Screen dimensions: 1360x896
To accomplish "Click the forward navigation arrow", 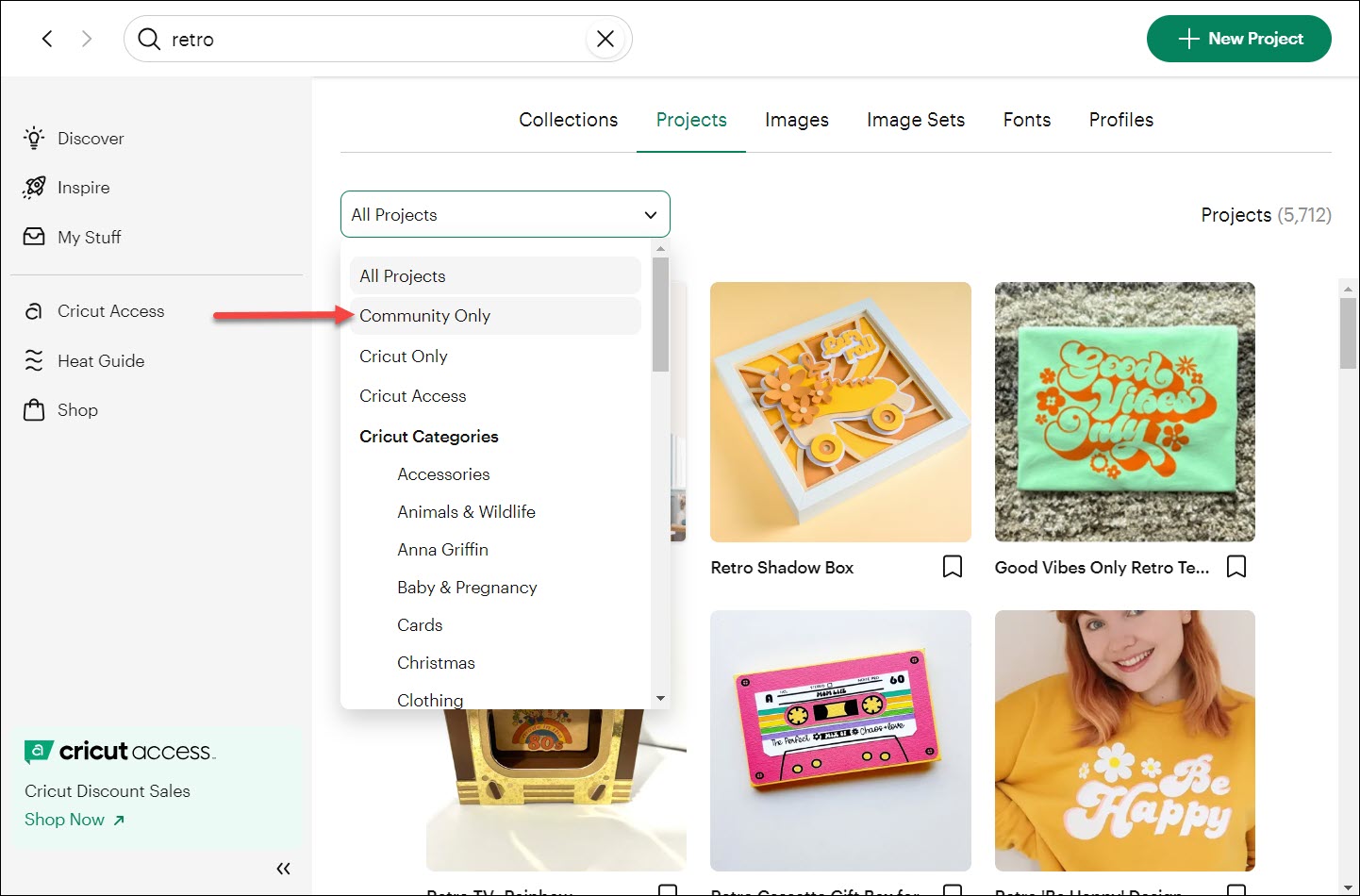I will pyautogui.click(x=87, y=39).
